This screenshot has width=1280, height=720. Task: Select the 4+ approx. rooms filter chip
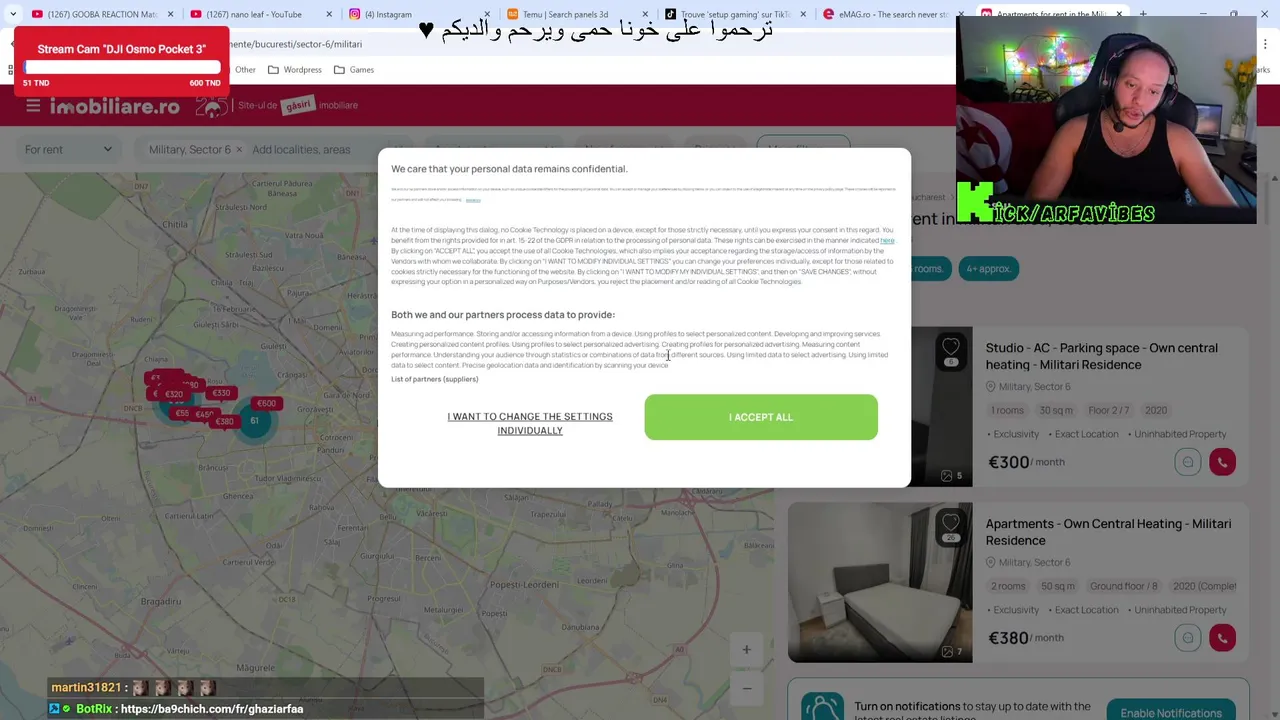coord(988,269)
